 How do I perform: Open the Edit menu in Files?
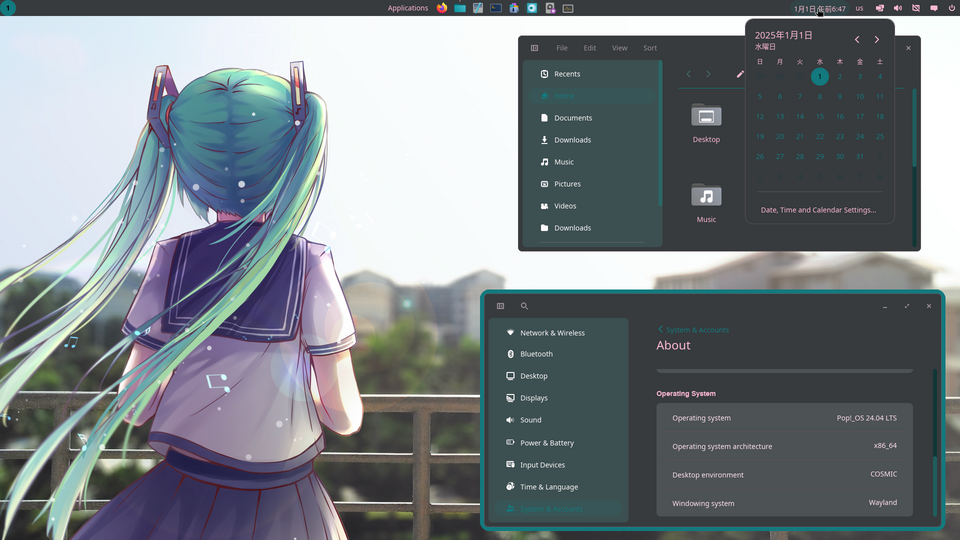pos(590,48)
